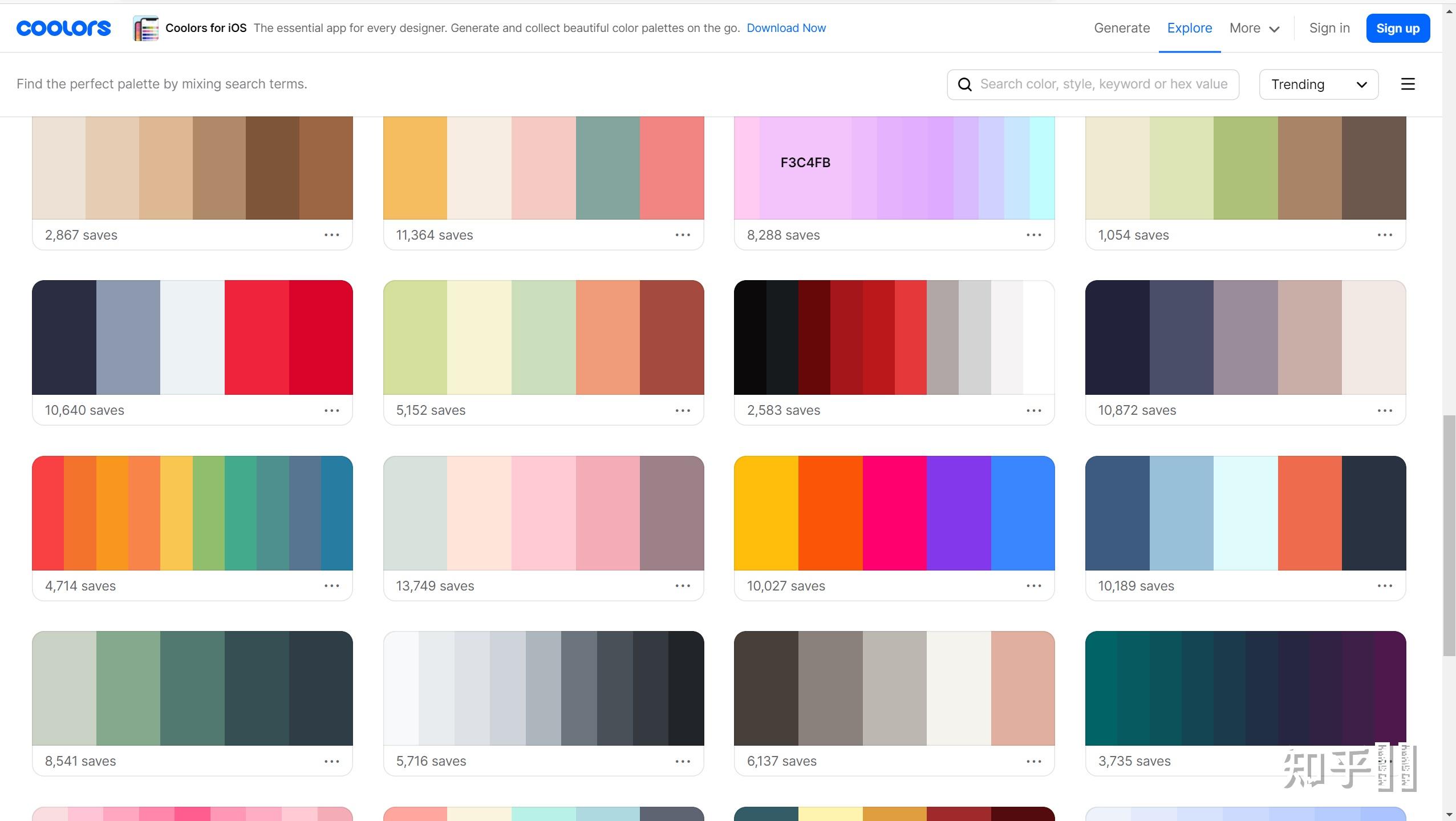1456x821 pixels.
Task: Click the palette search input field
Action: point(1104,84)
